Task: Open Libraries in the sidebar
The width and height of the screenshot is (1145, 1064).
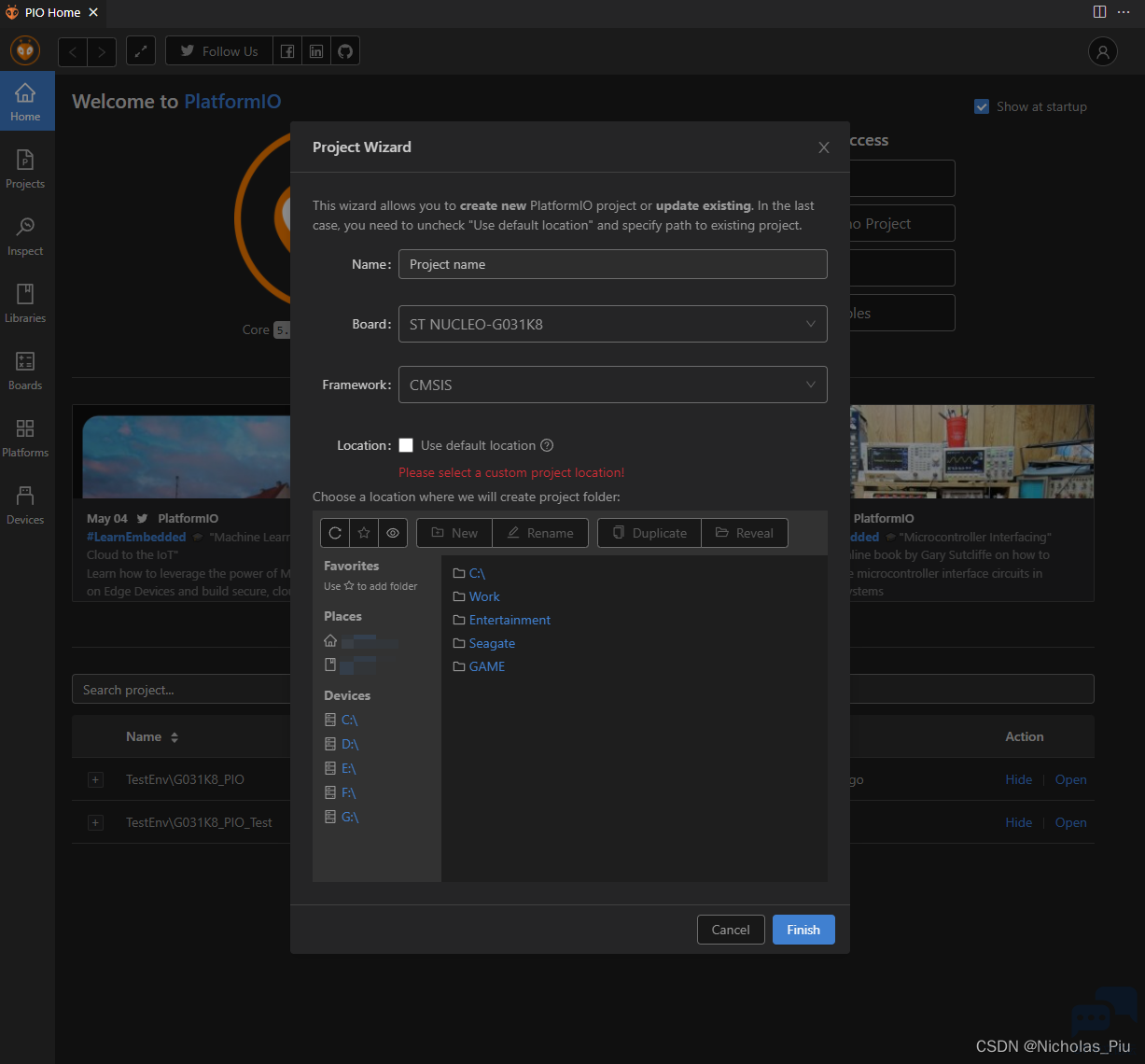Action: click(25, 302)
